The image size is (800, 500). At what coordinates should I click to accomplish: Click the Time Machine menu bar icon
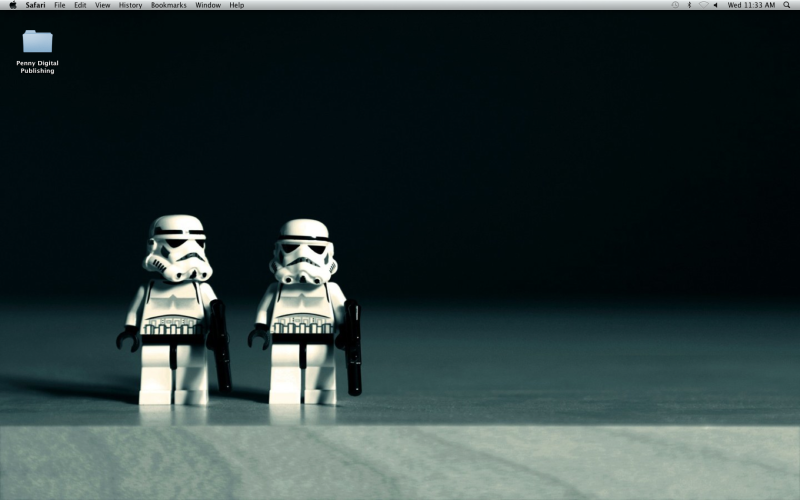[x=675, y=5]
